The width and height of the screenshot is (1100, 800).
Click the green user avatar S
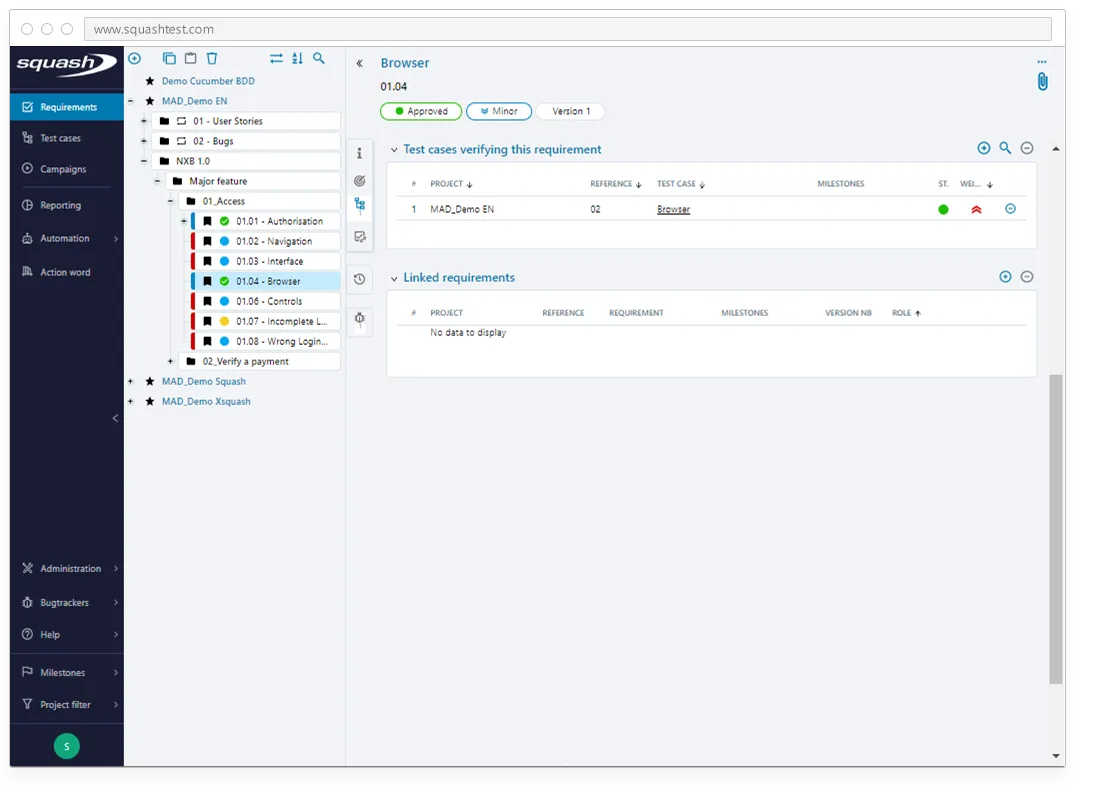tap(67, 746)
